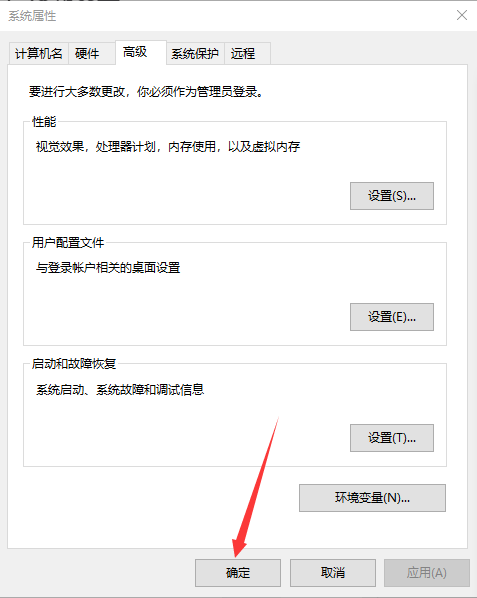
Task: Click the 取消 button
Action: [x=333, y=573]
